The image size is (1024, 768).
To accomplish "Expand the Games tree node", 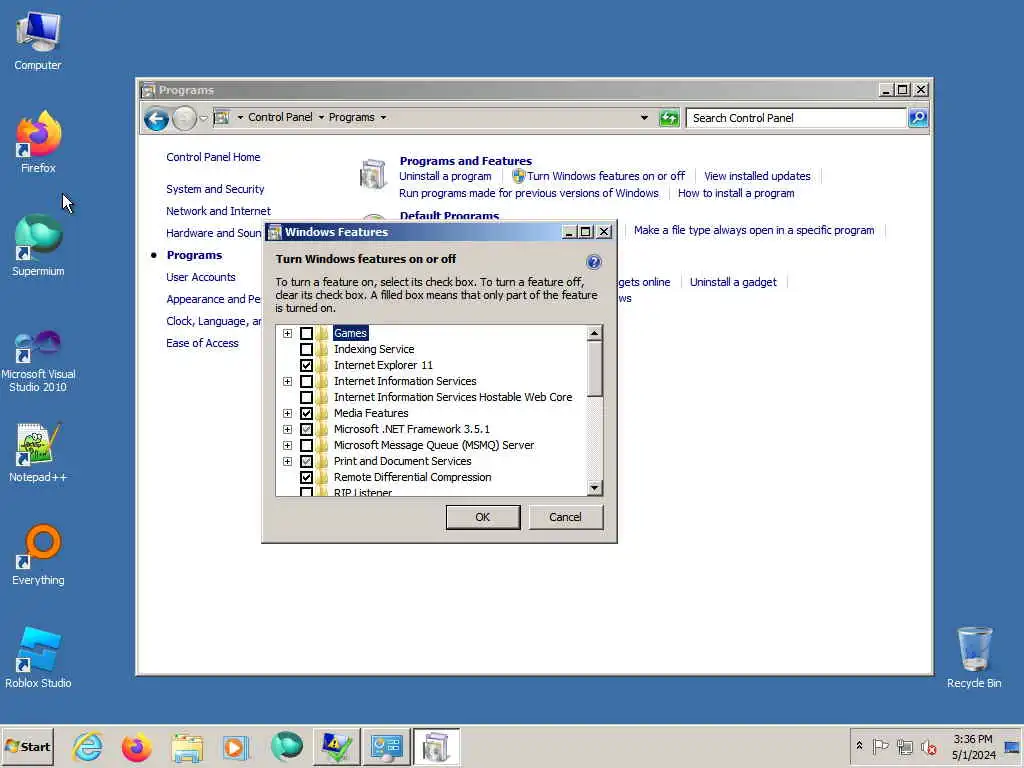I will [x=287, y=333].
